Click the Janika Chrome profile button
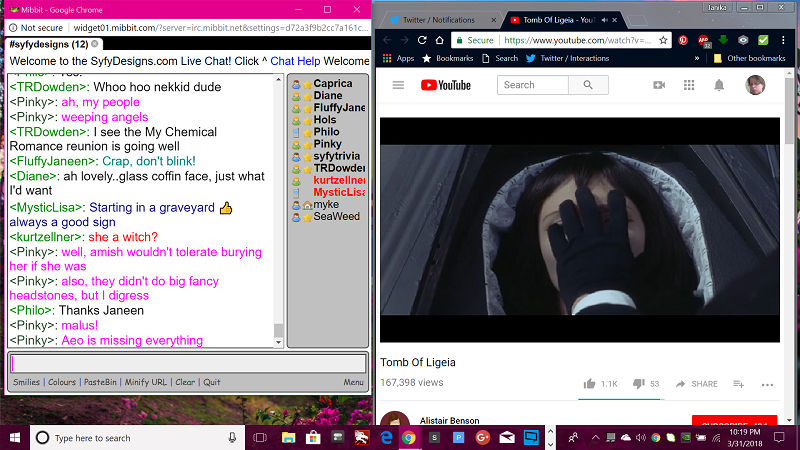The image size is (800, 450). click(717, 7)
